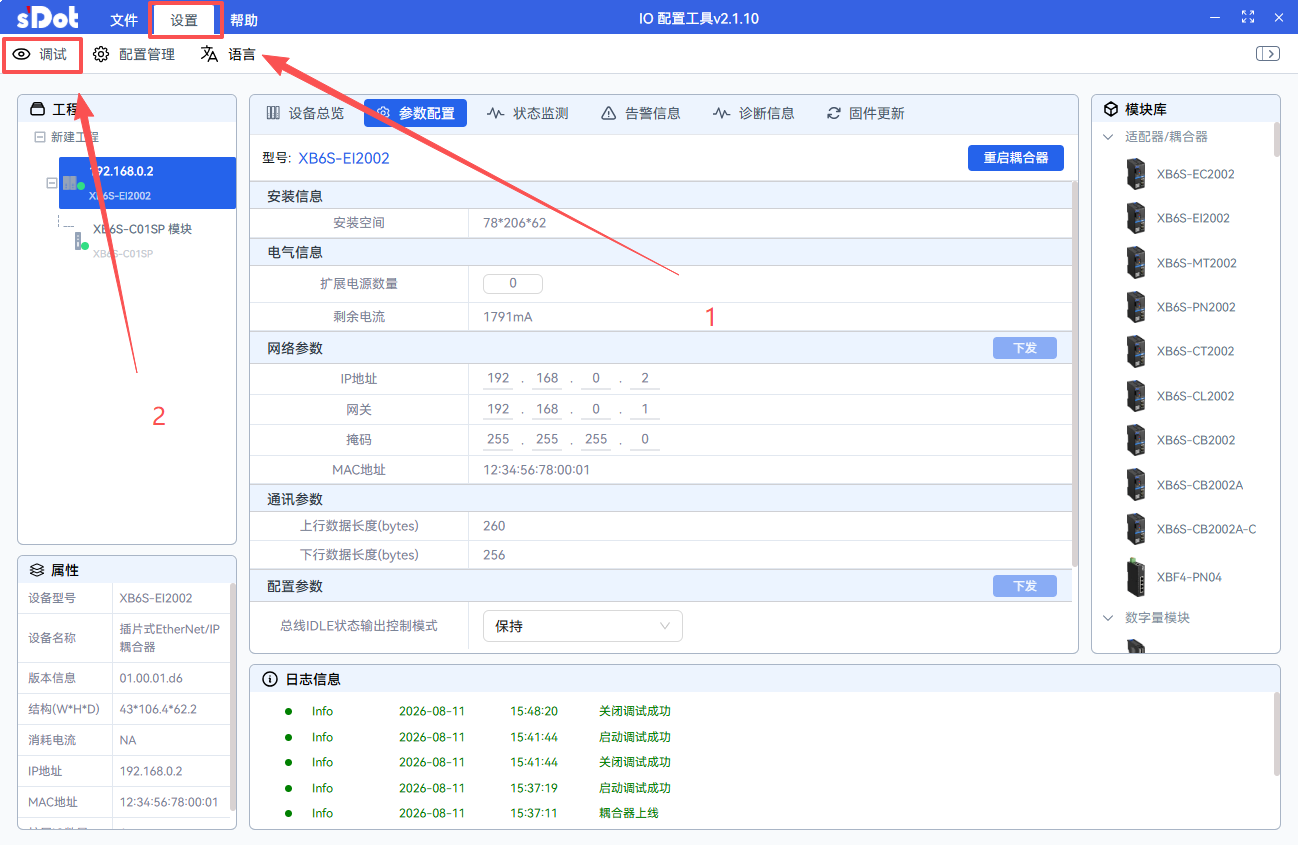1298x845 pixels.
Task: Click the 消耗电流 value NA
Action: pyautogui.click(x=127, y=740)
